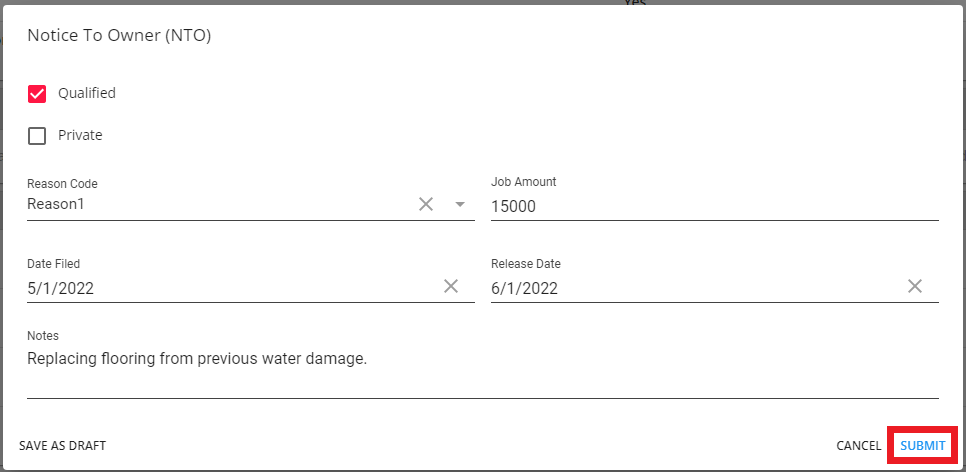Viewport: 966px width, 472px height.
Task: Submit the Notice To Owner form
Action: [x=922, y=446]
